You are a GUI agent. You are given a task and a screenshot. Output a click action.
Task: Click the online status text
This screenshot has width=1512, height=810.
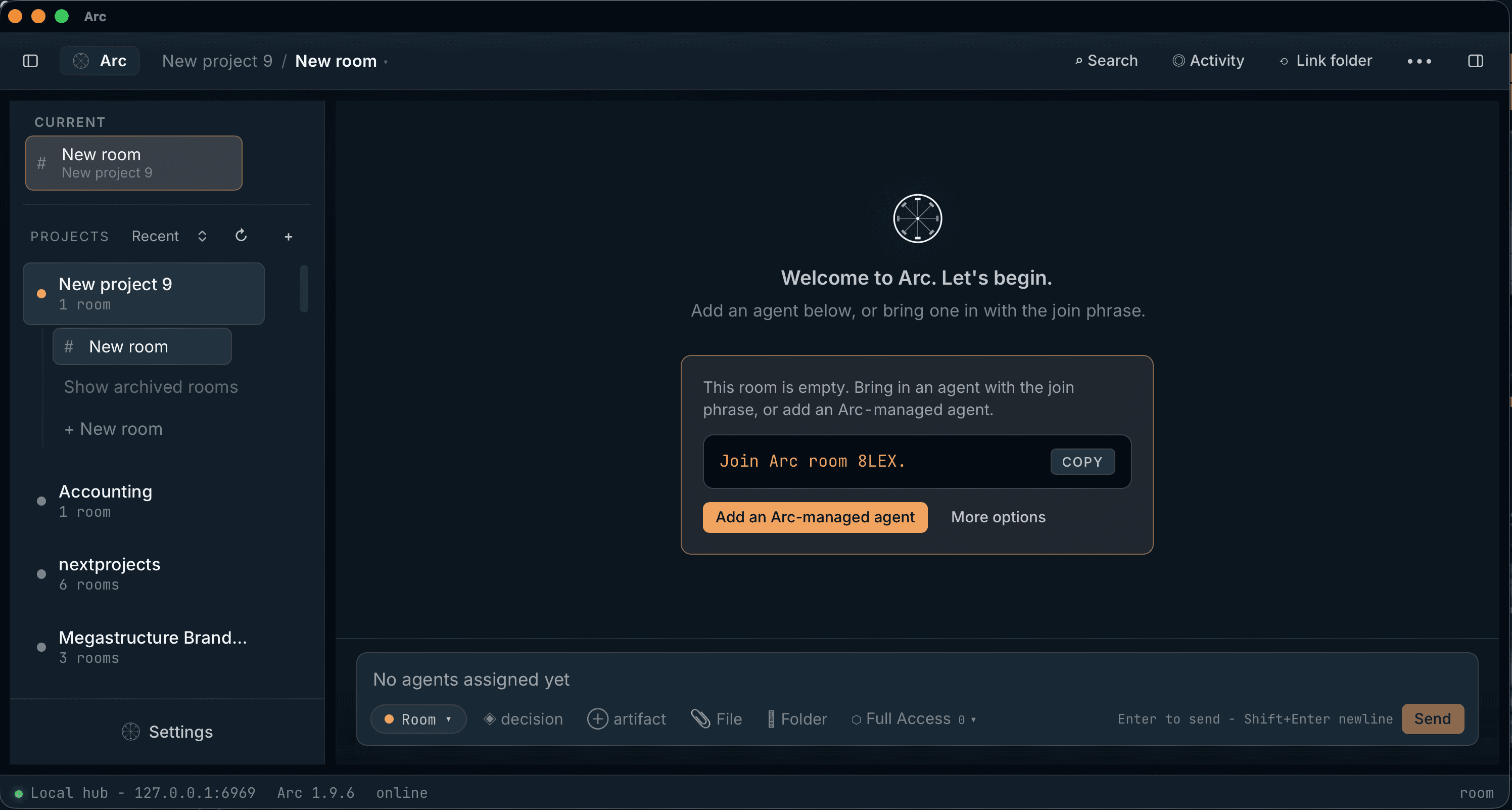tap(402, 793)
